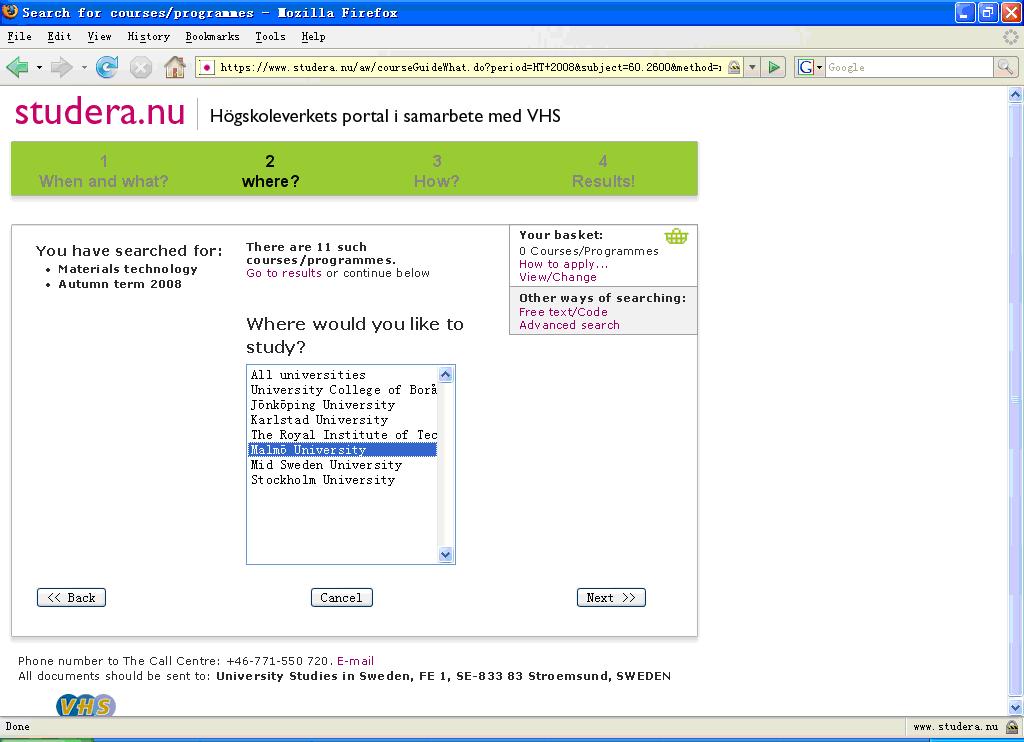1024x742 pixels.
Task: Click the university list scroll-down arrow
Action: [x=446, y=555]
